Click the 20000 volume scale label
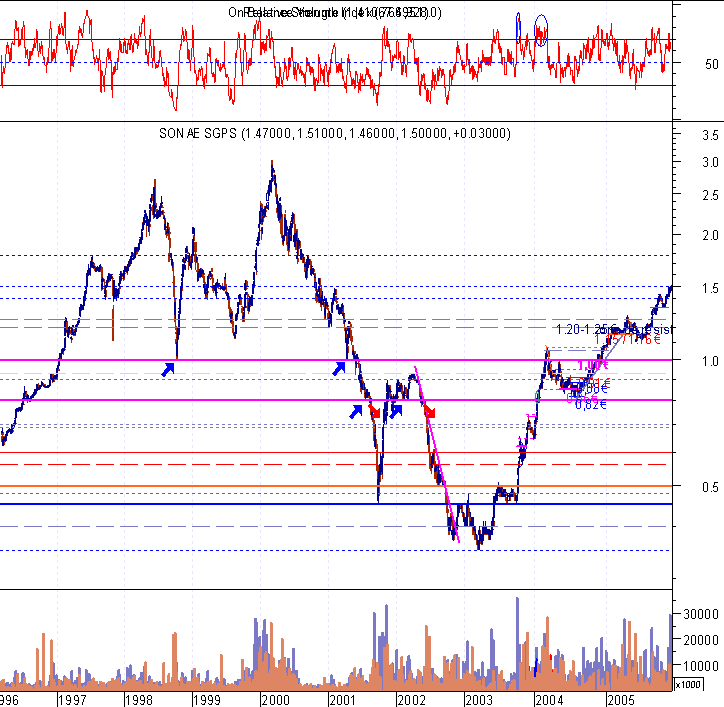The height and width of the screenshot is (707, 724). tap(701, 640)
